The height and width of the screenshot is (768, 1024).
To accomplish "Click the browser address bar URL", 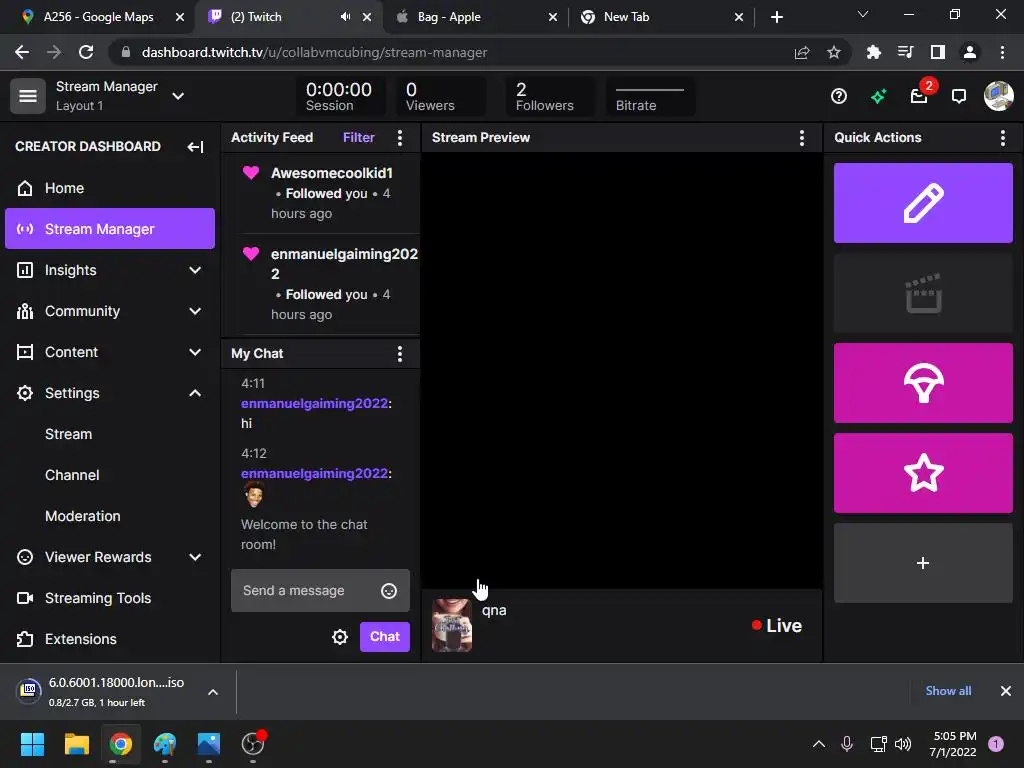I will [x=314, y=52].
